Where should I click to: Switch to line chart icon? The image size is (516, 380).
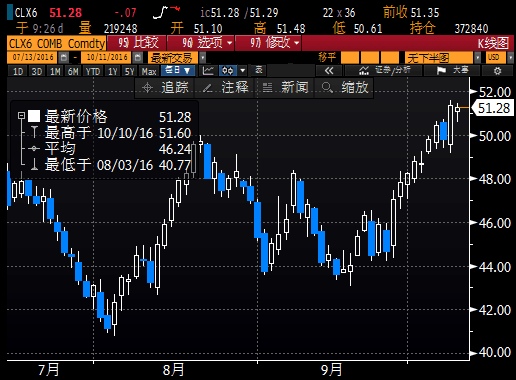click(x=208, y=71)
